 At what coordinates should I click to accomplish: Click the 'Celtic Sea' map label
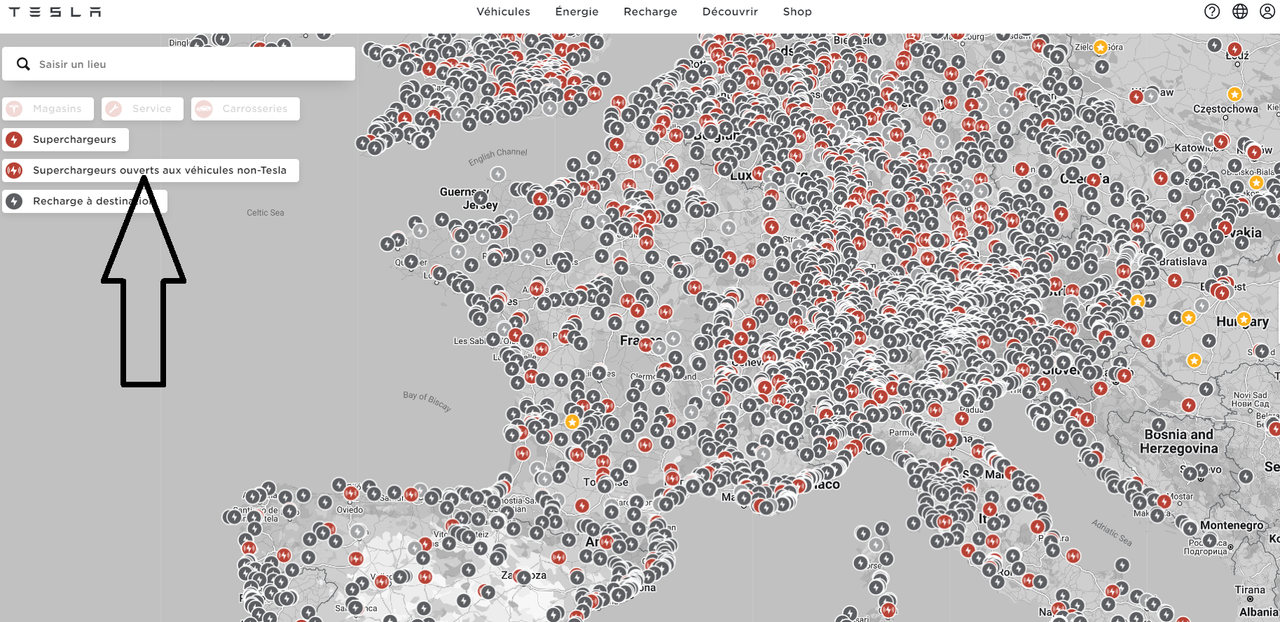point(266,213)
